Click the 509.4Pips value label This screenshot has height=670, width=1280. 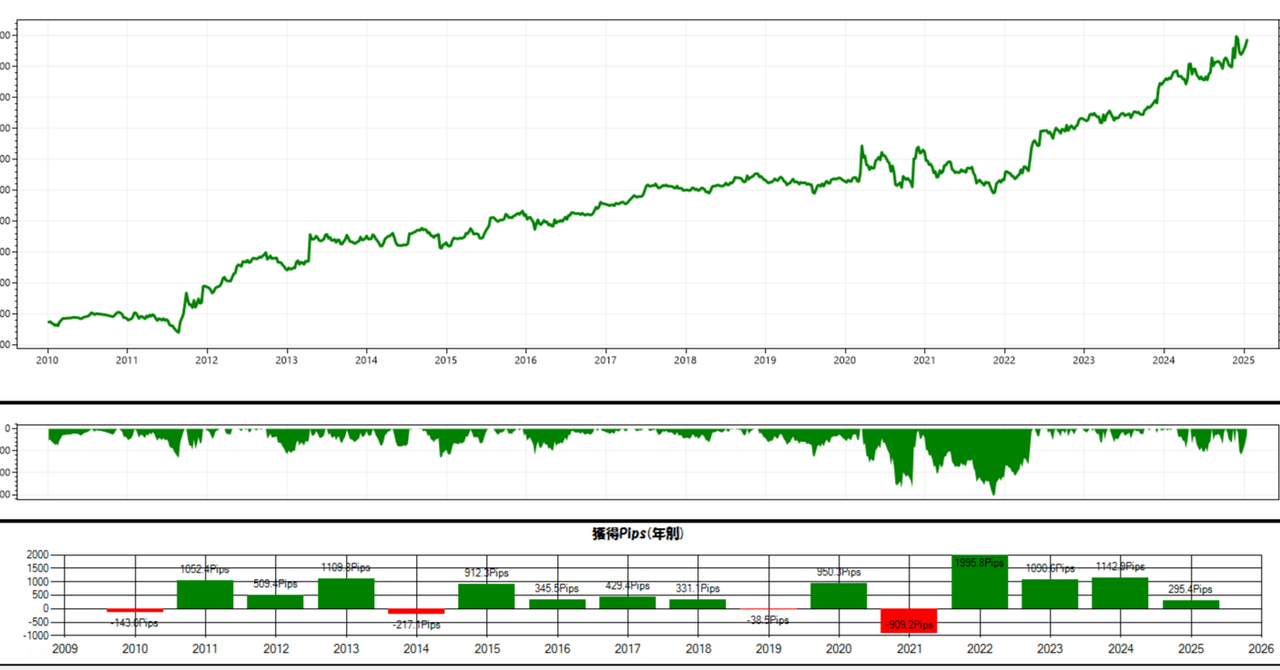tap(275, 584)
